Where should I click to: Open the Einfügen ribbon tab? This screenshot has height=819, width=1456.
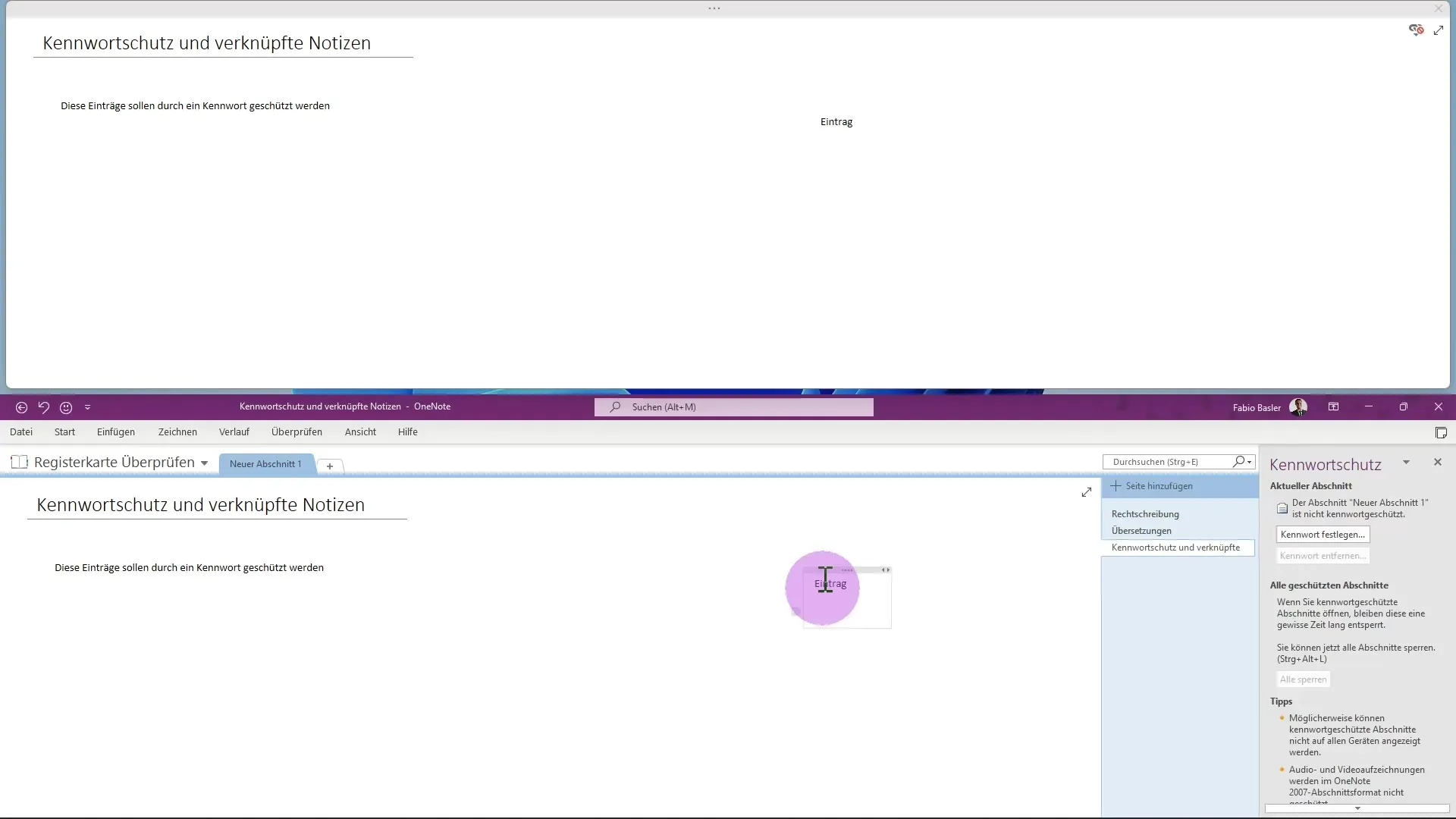tap(116, 432)
